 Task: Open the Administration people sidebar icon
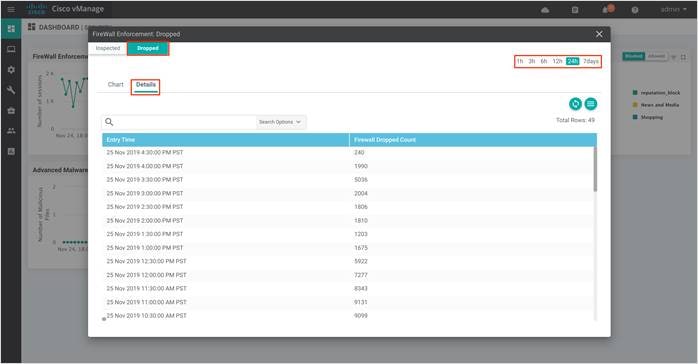point(11,131)
